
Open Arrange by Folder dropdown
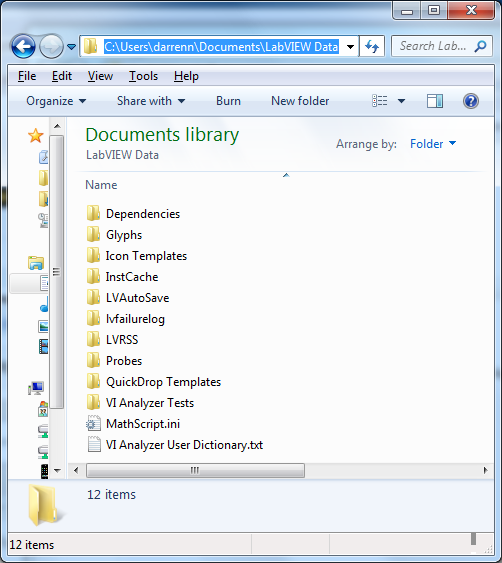(x=433, y=144)
